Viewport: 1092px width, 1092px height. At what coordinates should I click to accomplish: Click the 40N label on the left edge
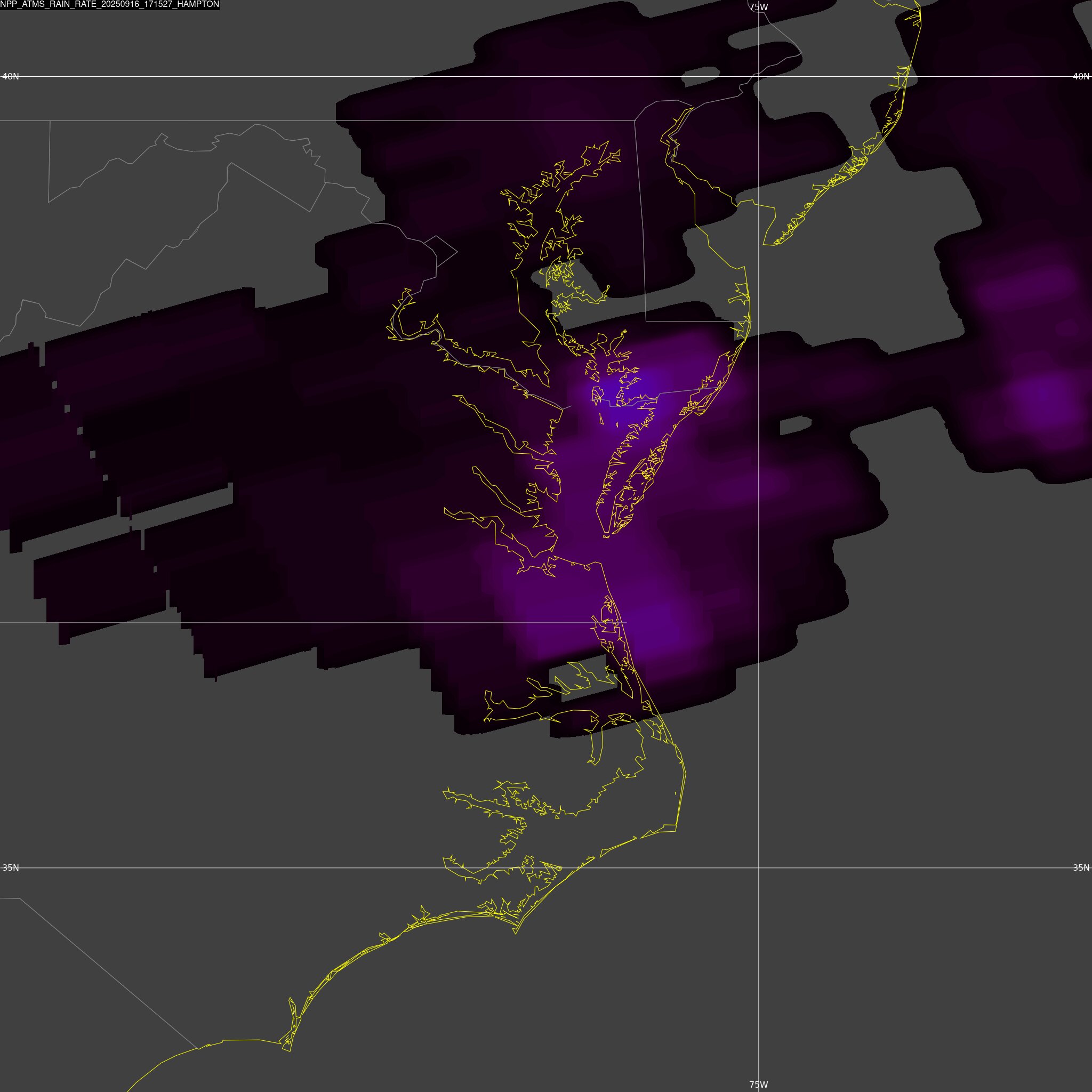[11, 76]
